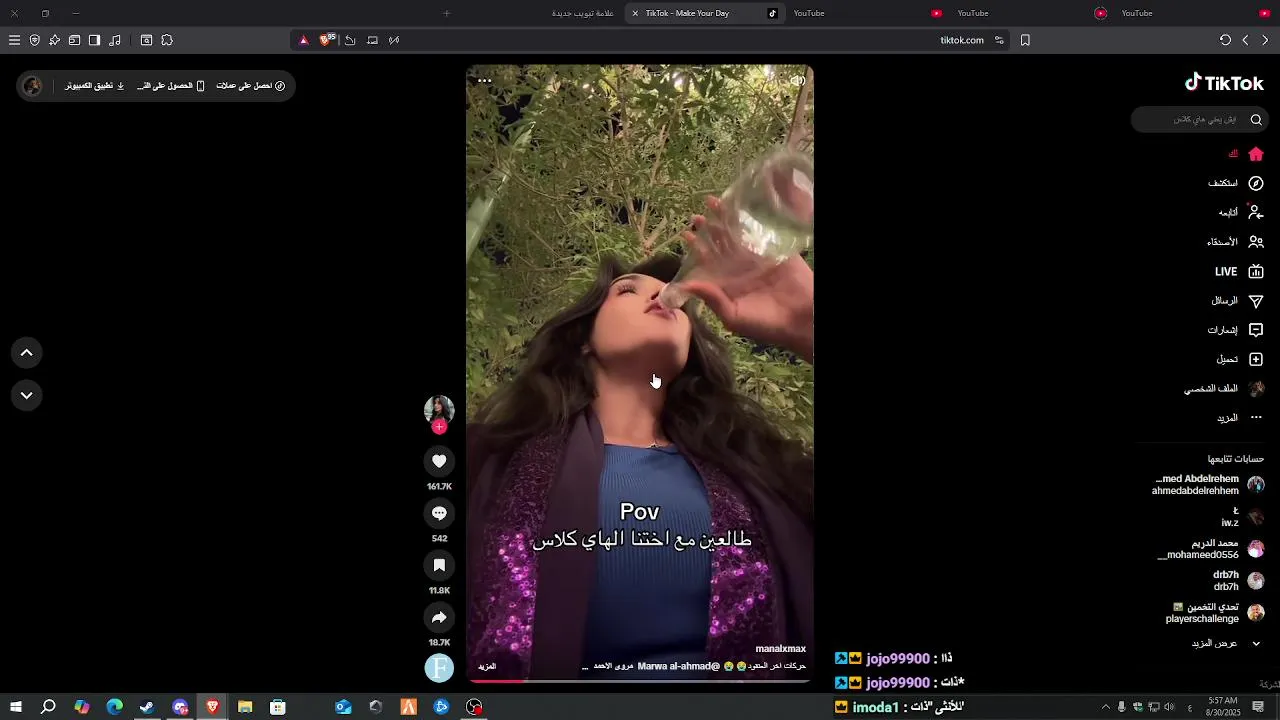Open a new tab with the plus button
The height and width of the screenshot is (720, 1280).
[x=447, y=13]
